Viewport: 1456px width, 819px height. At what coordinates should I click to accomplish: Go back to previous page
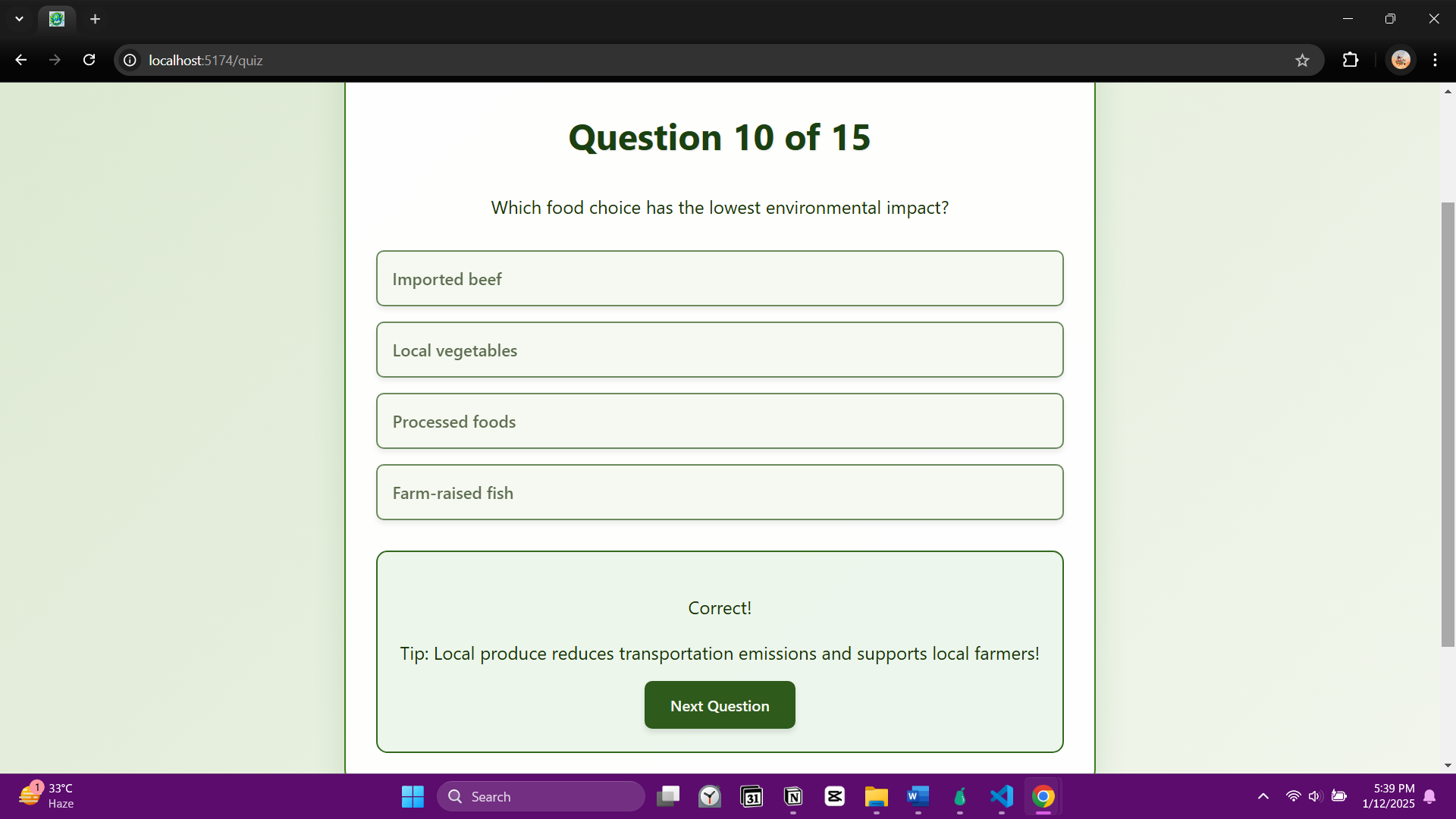[x=20, y=60]
